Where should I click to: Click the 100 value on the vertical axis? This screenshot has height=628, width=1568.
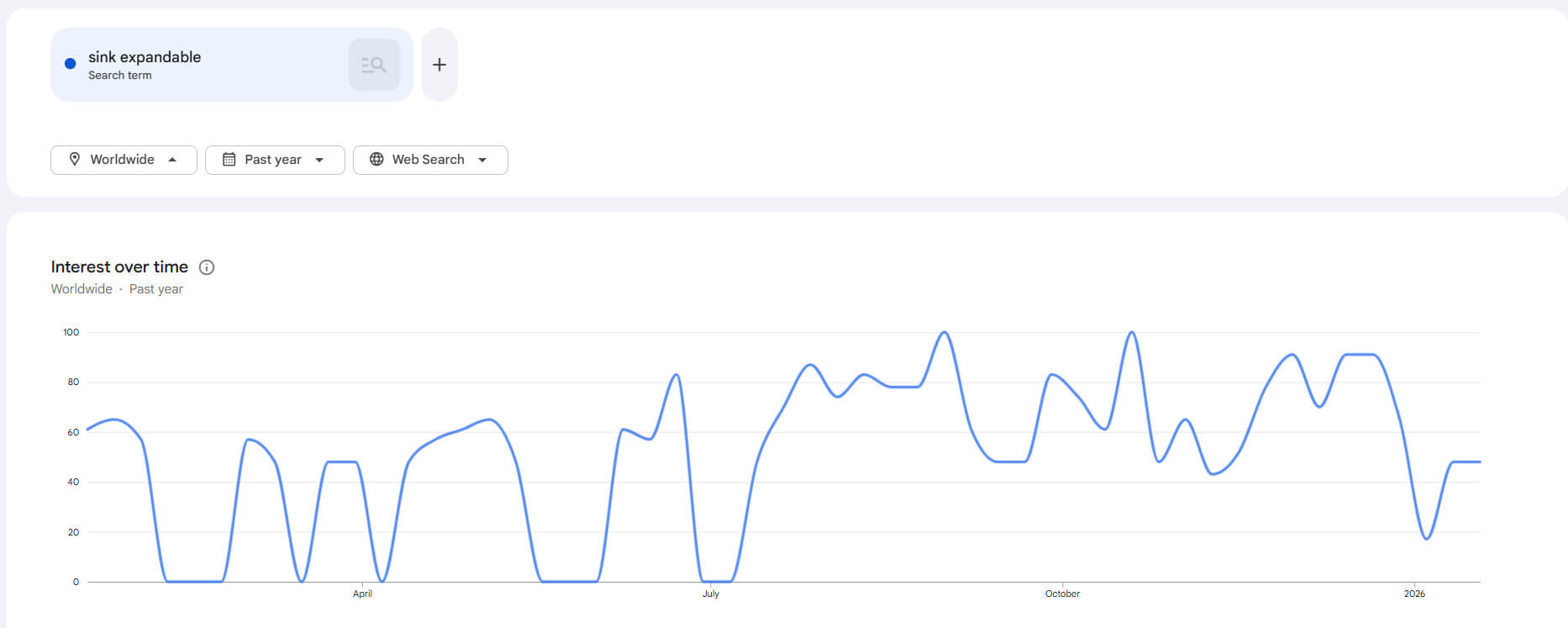point(71,333)
